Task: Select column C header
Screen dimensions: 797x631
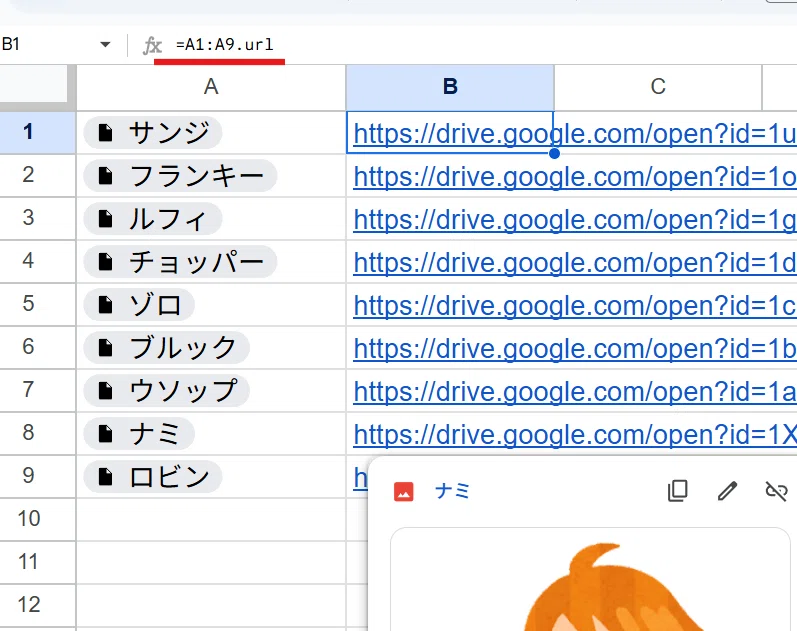Action: [658, 87]
